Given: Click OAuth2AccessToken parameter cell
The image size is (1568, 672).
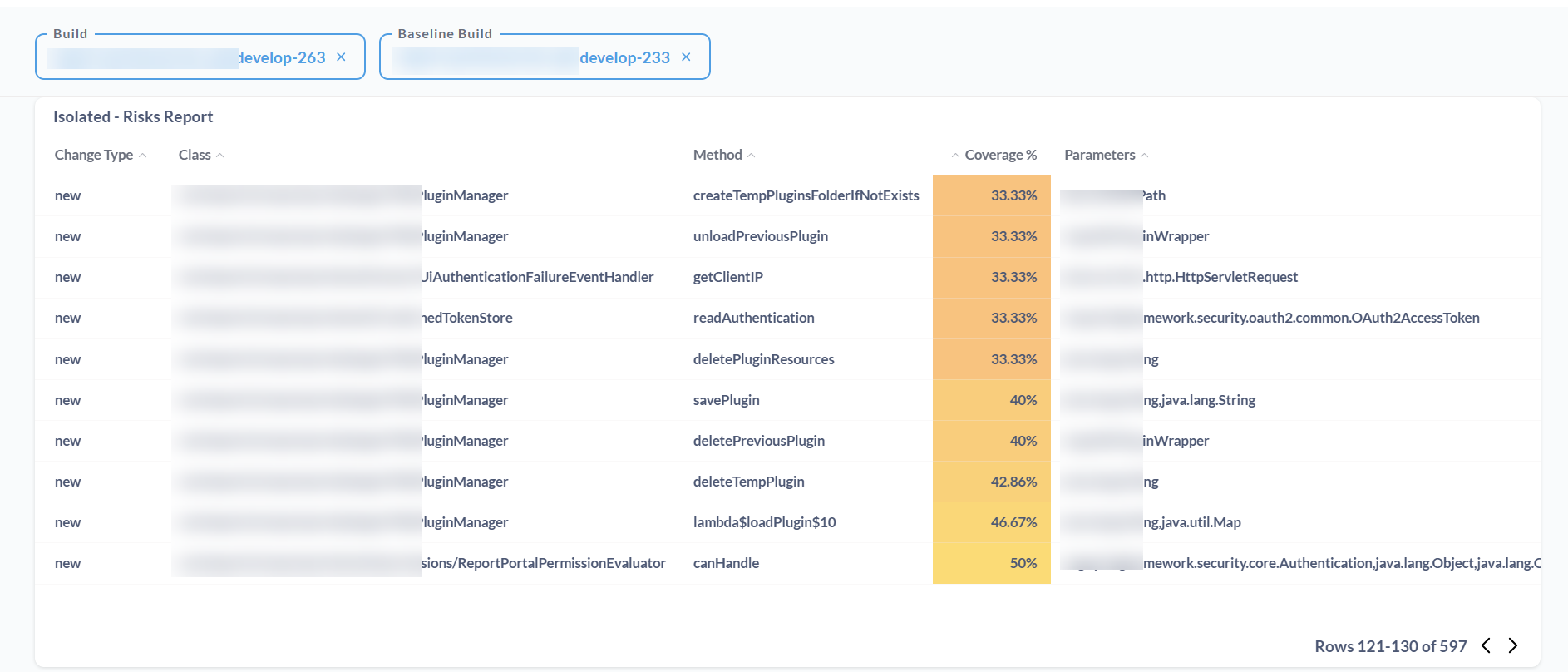Looking at the screenshot, I should [1311, 318].
